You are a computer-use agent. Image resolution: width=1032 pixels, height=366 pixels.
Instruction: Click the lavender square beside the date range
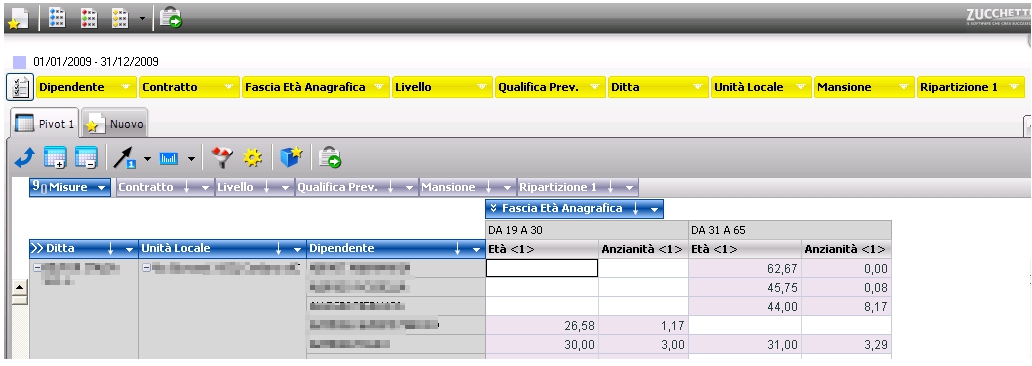pyautogui.click(x=20, y=62)
